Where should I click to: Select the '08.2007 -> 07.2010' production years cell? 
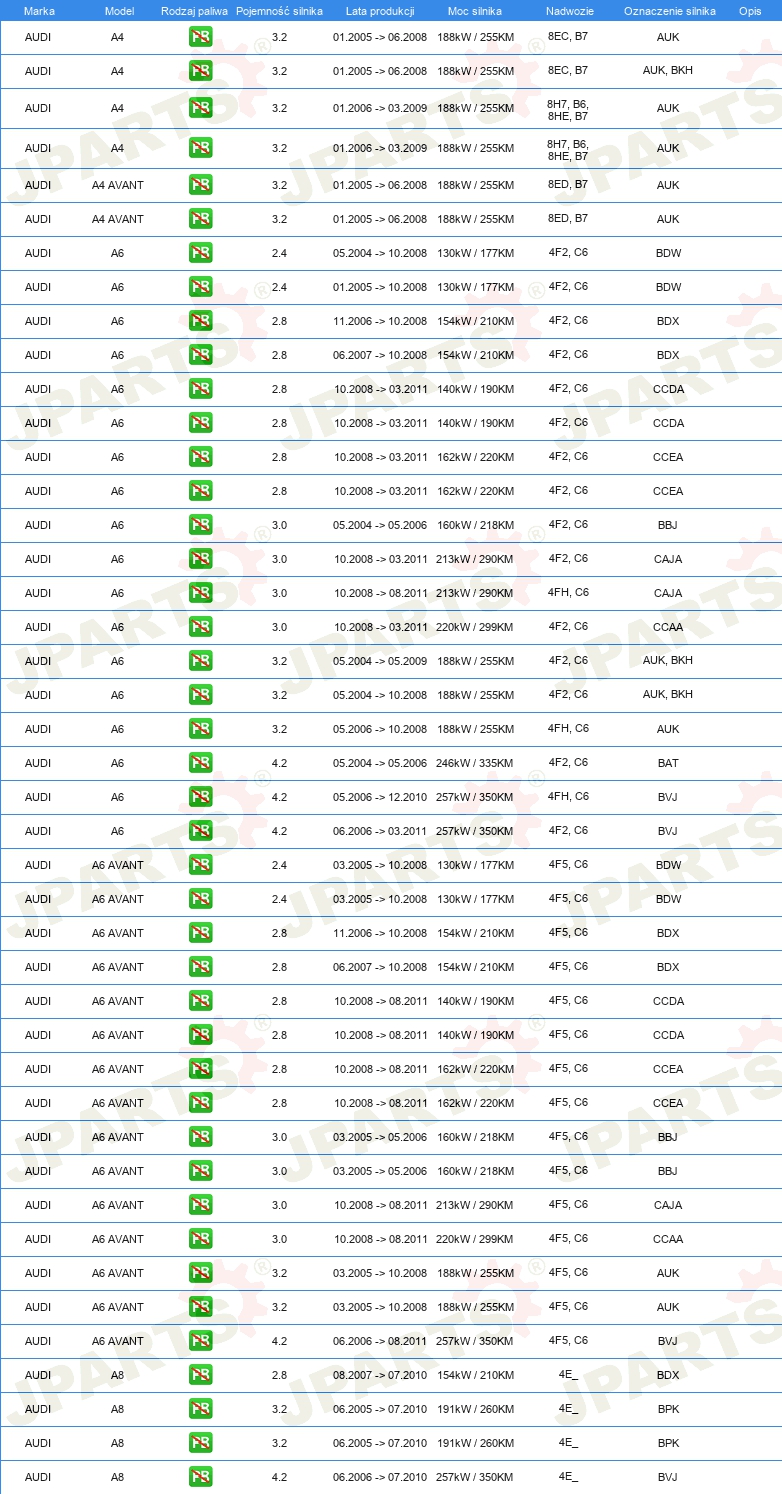(x=380, y=1375)
